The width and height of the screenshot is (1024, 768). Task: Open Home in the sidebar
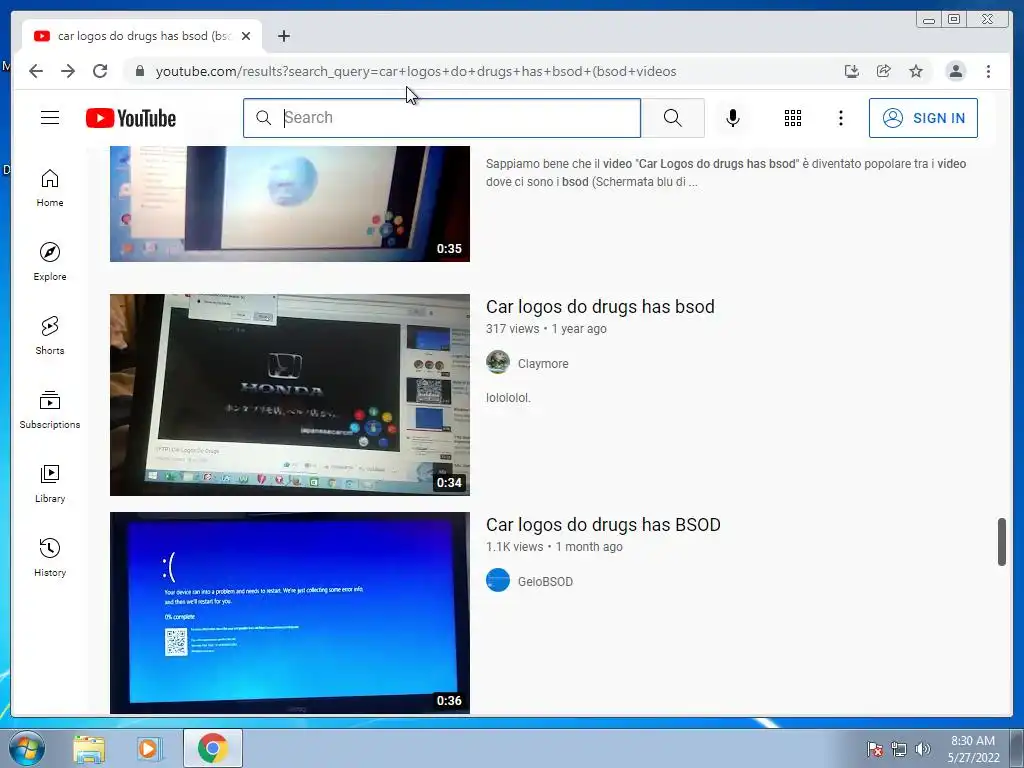coord(50,188)
